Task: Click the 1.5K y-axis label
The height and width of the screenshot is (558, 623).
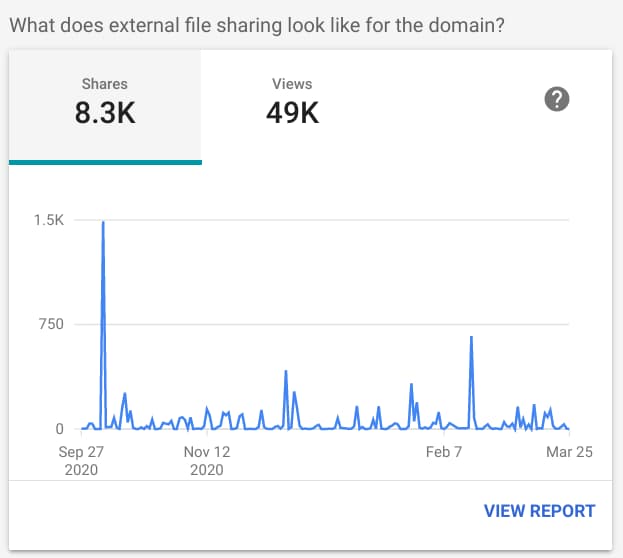Action: 49,220
